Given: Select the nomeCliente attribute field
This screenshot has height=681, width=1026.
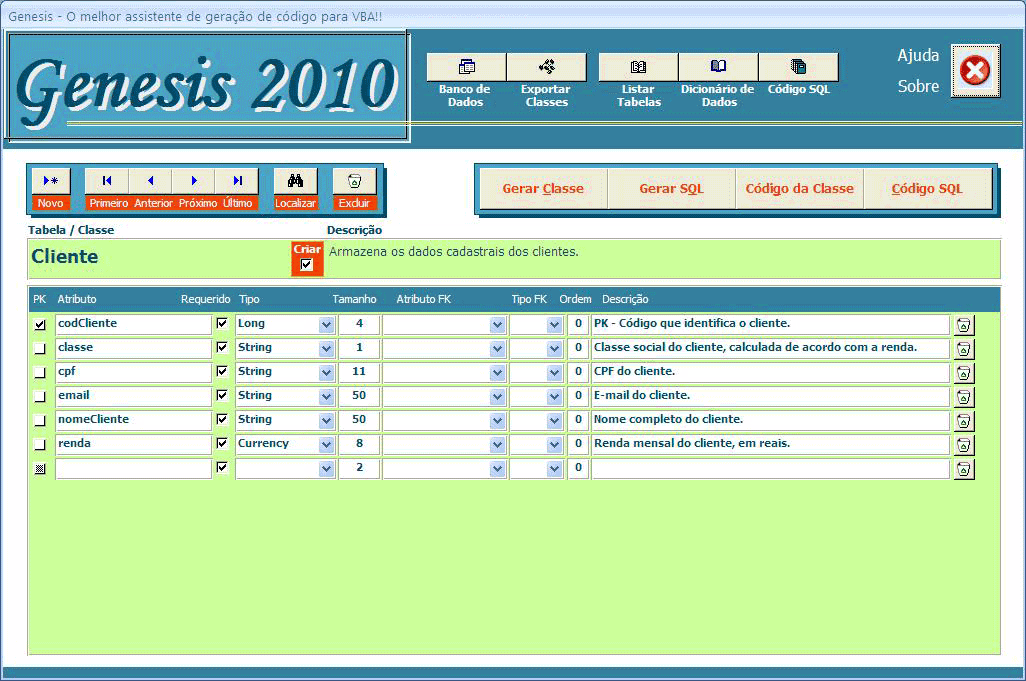Looking at the screenshot, I should point(133,420).
